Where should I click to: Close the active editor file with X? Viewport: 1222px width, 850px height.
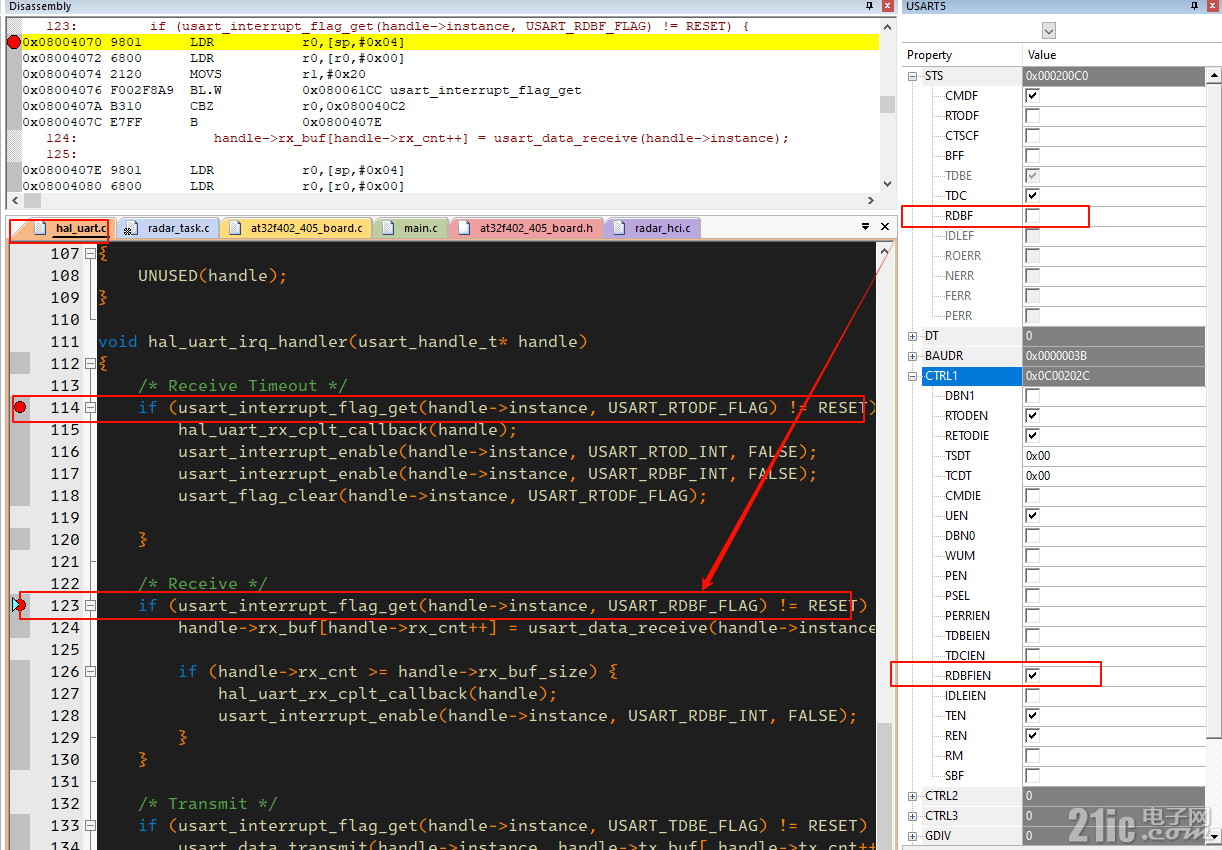(x=885, y=227)
